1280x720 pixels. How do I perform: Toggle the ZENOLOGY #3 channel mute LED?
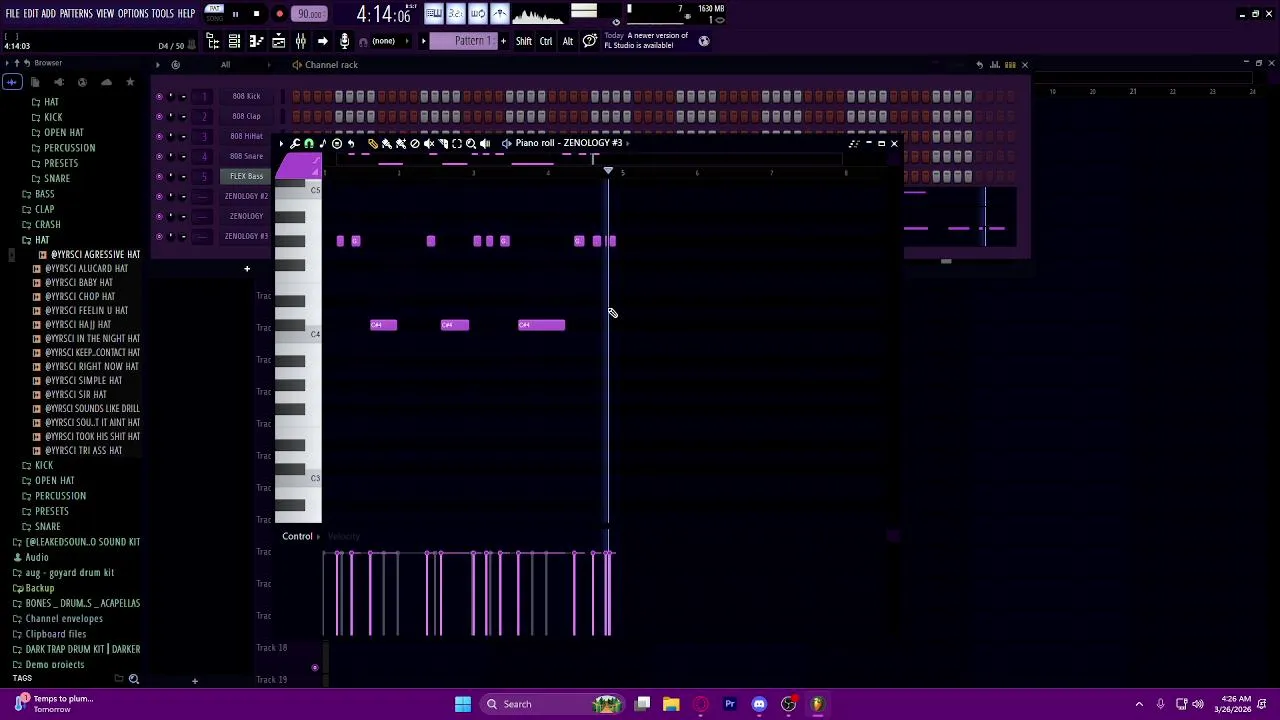[x=159, y=236]
